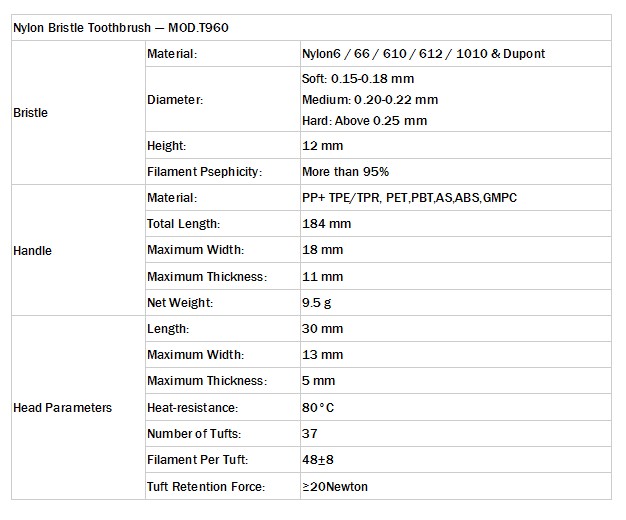This screenshot has width=626, height=520.
Task: Click the 'Handle' section cell
Action: [32, 251]
